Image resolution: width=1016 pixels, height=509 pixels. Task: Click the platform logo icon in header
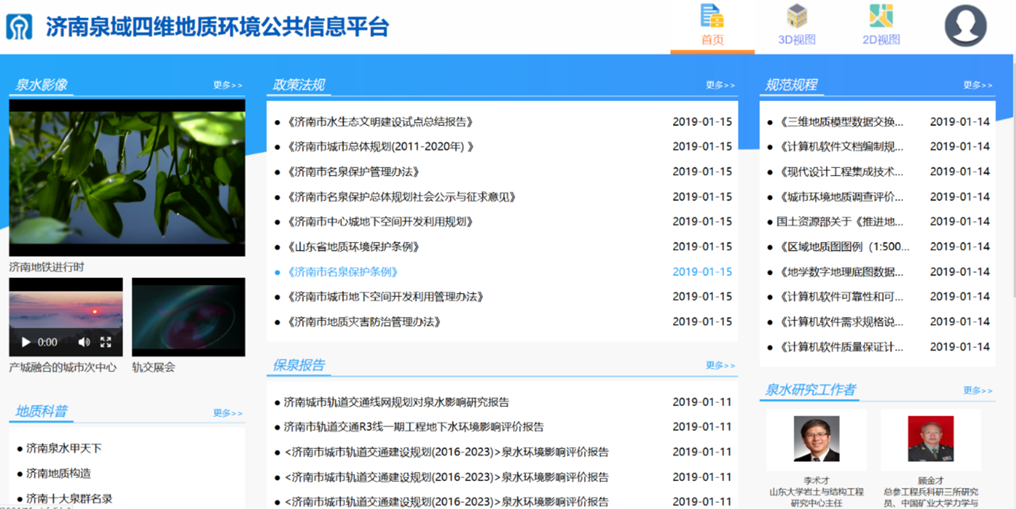pyautogui.click(x=20, y=26)
